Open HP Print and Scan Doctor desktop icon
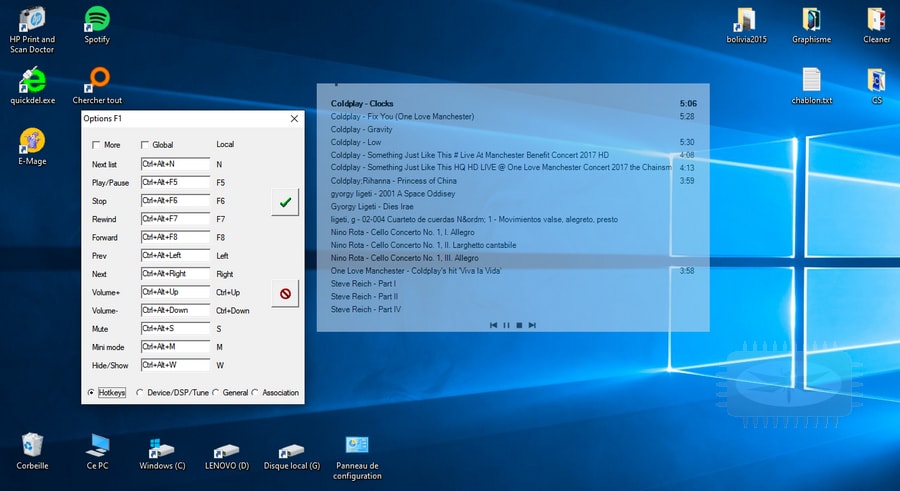This screenshot has height=491, width=900. [32, 30]
